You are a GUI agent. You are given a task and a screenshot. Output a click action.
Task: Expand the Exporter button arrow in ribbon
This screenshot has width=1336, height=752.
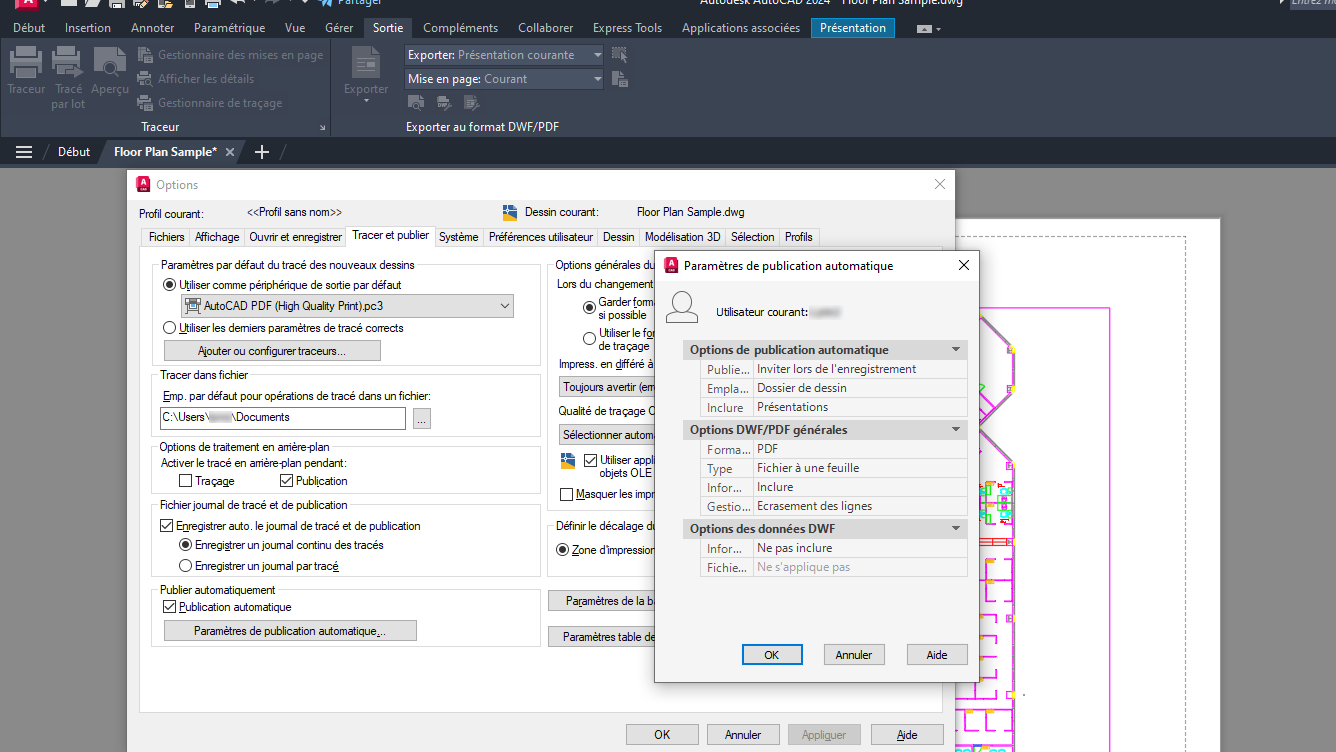coord(366,101)
